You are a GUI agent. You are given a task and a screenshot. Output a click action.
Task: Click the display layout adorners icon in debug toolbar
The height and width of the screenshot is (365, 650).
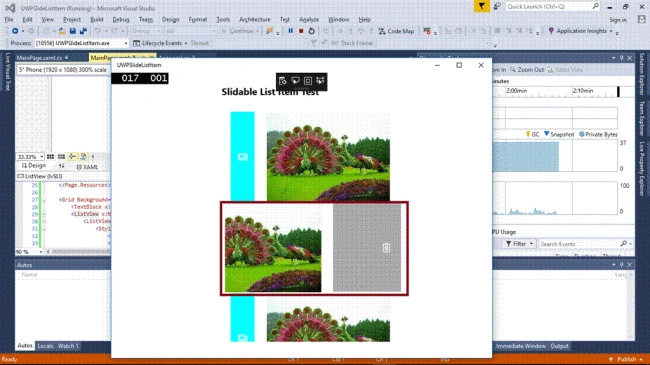pos(308,81)
